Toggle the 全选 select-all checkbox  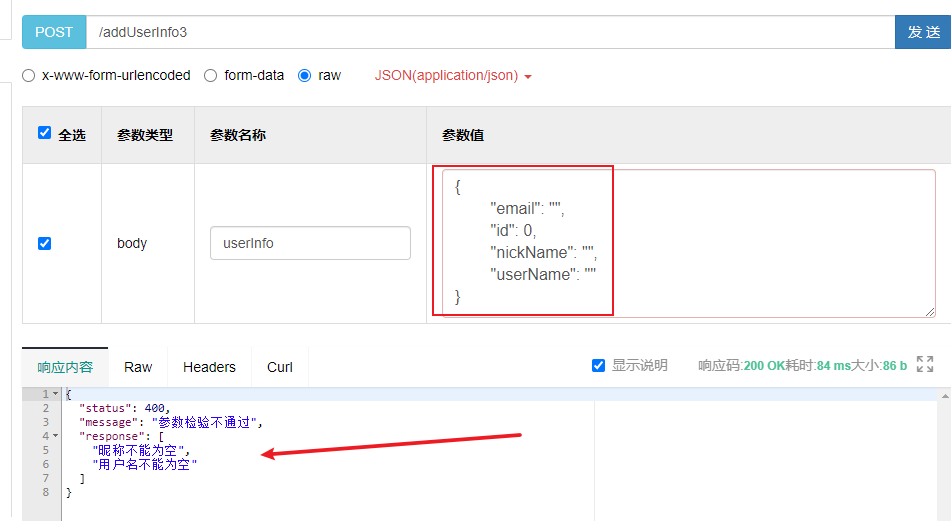pos(44,133)
